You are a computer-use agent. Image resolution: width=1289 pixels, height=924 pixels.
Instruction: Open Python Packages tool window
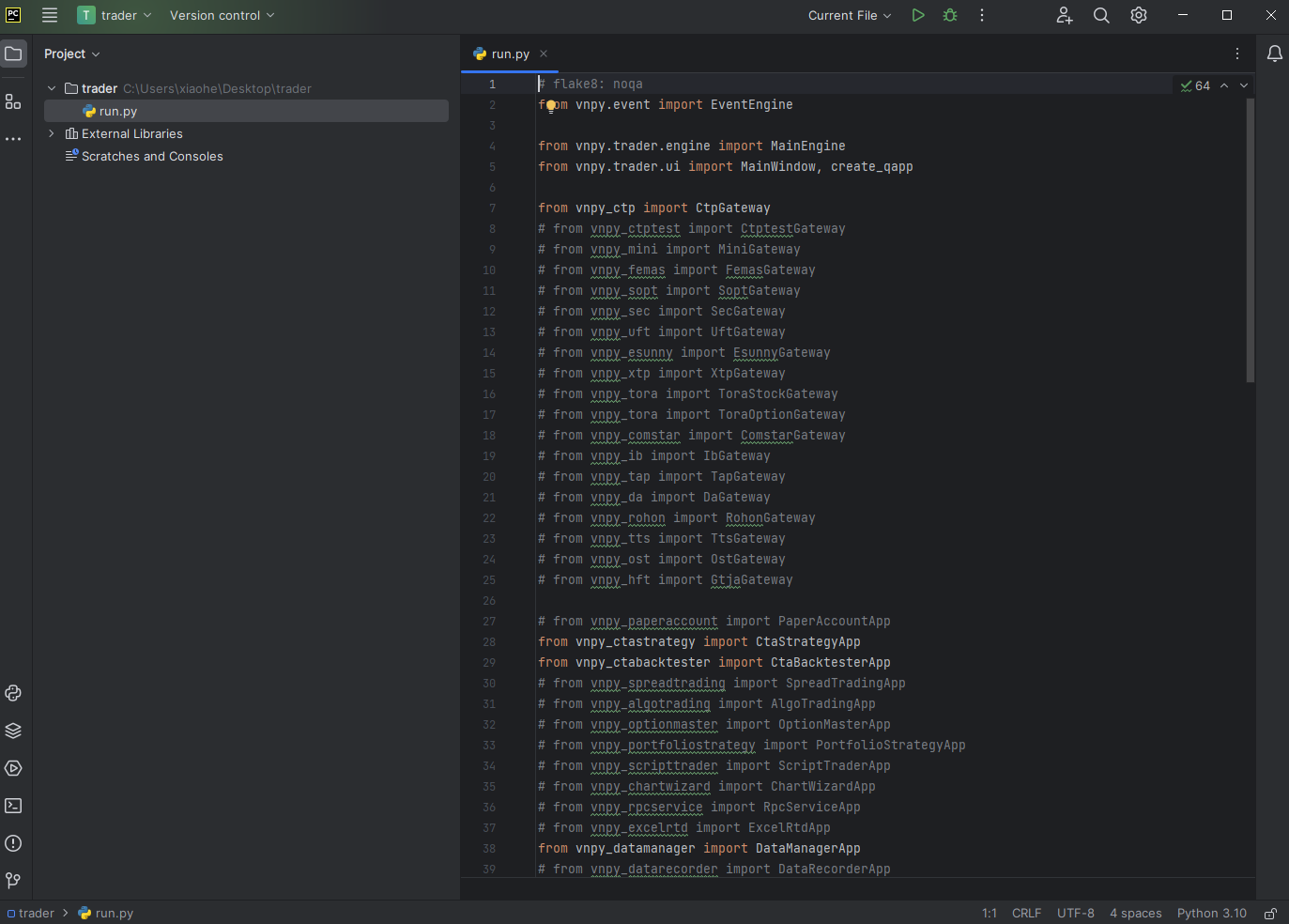[x=13, y=731]
